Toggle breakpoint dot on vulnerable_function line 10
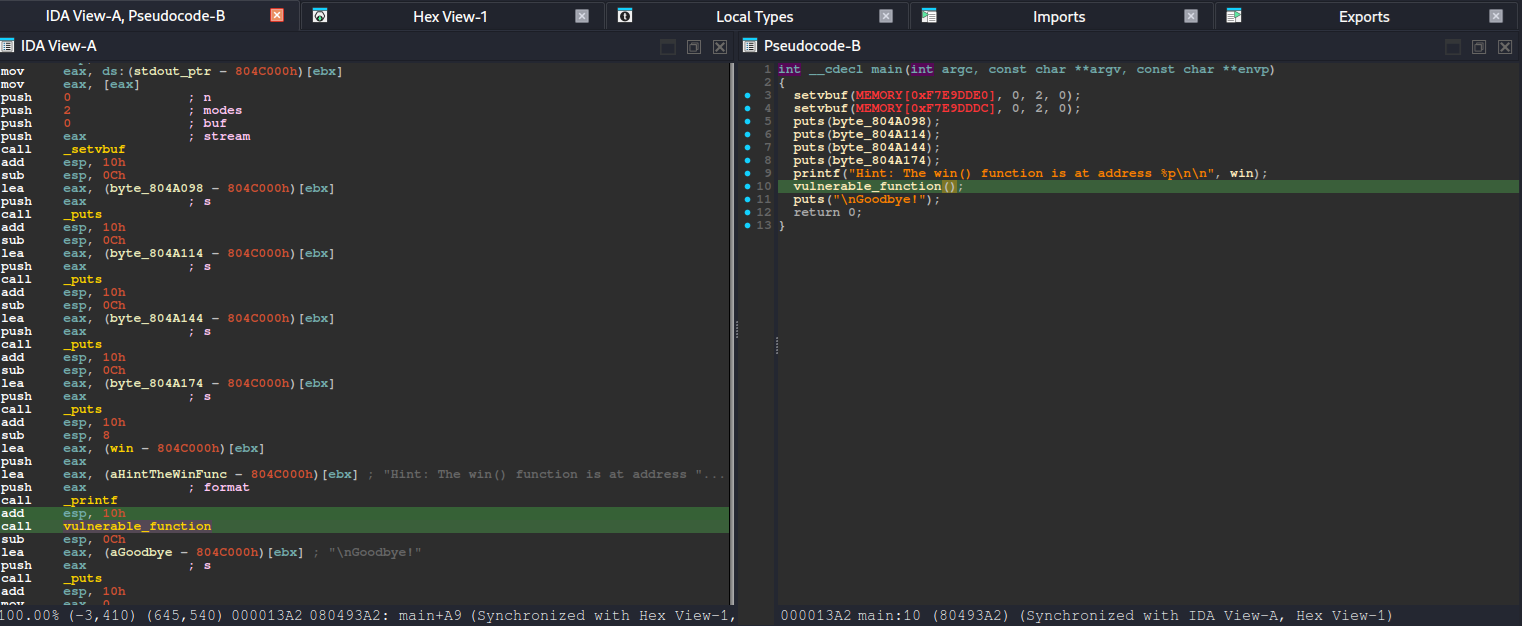Viewport: 1522px width, 626px height. click(747, 186)
